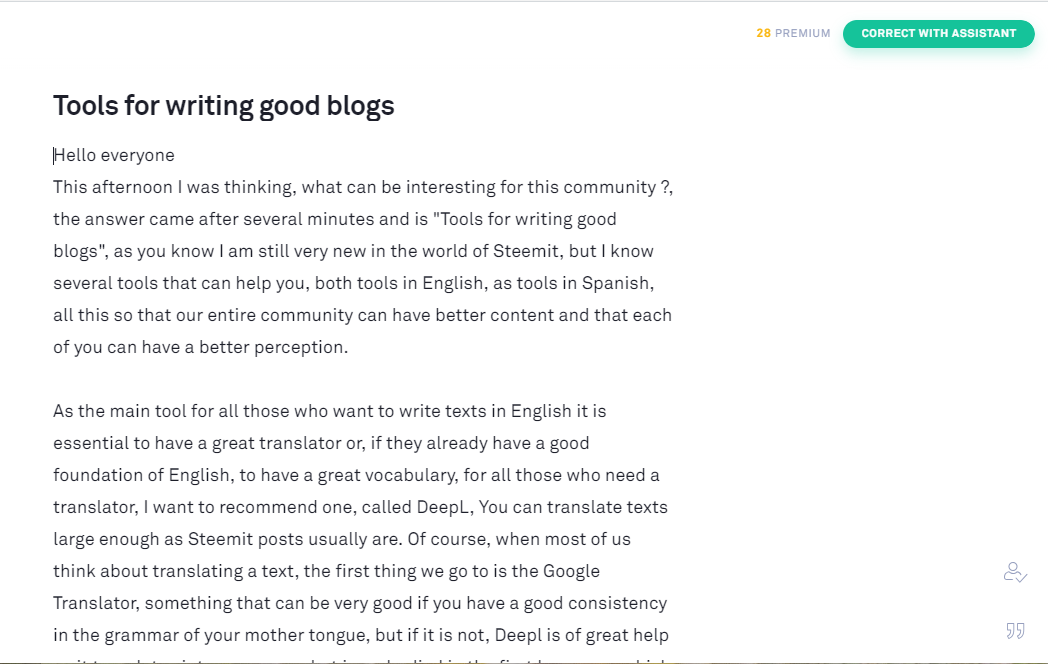Screen dimensions: 1048x664
Task: Place cursor on the 'Hello everyone' line
Action: 114,155
